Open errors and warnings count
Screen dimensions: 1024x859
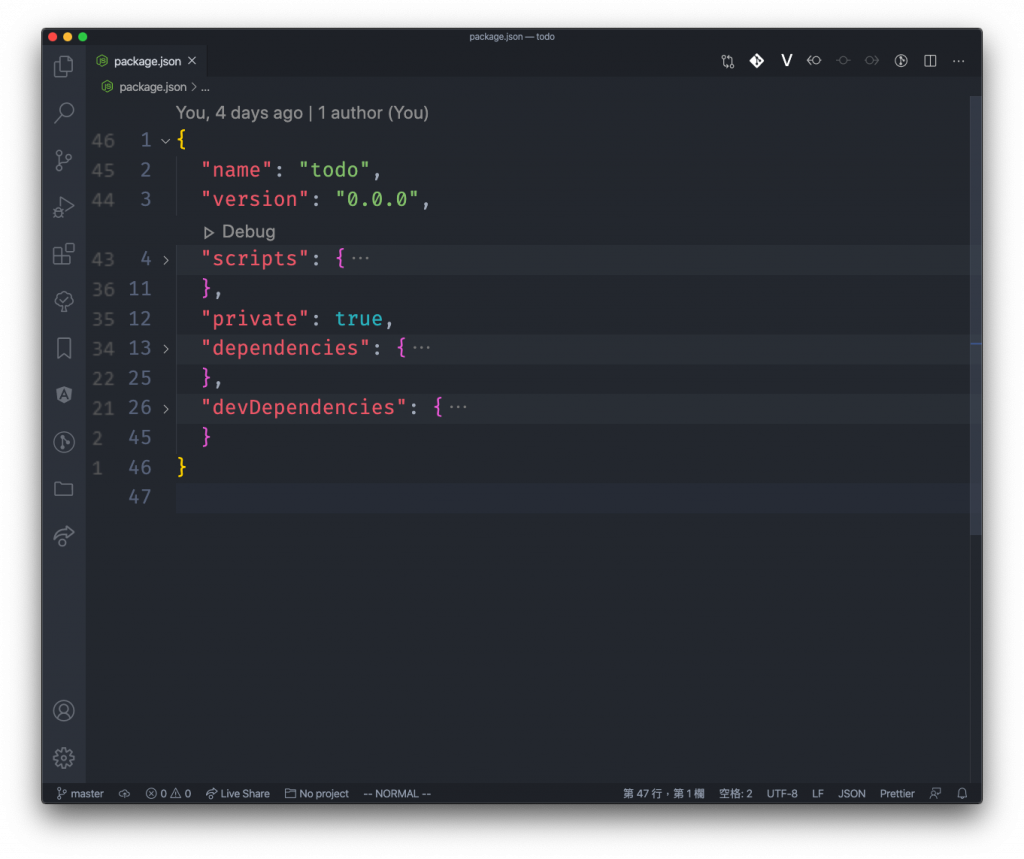click(x=168, y=794)
